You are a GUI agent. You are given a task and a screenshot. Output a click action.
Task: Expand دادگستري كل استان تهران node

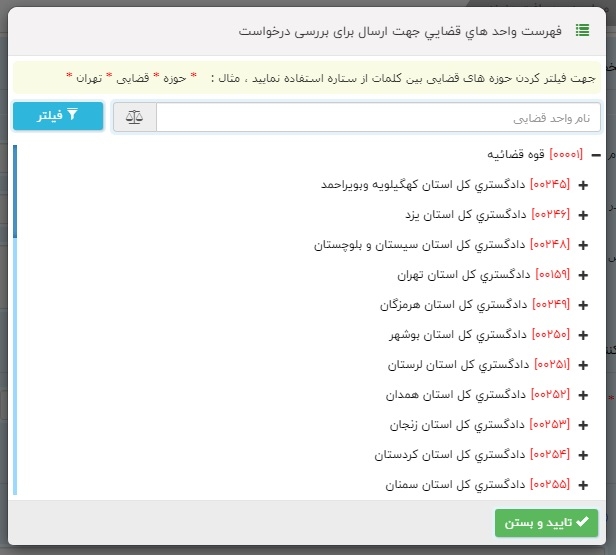583,275
